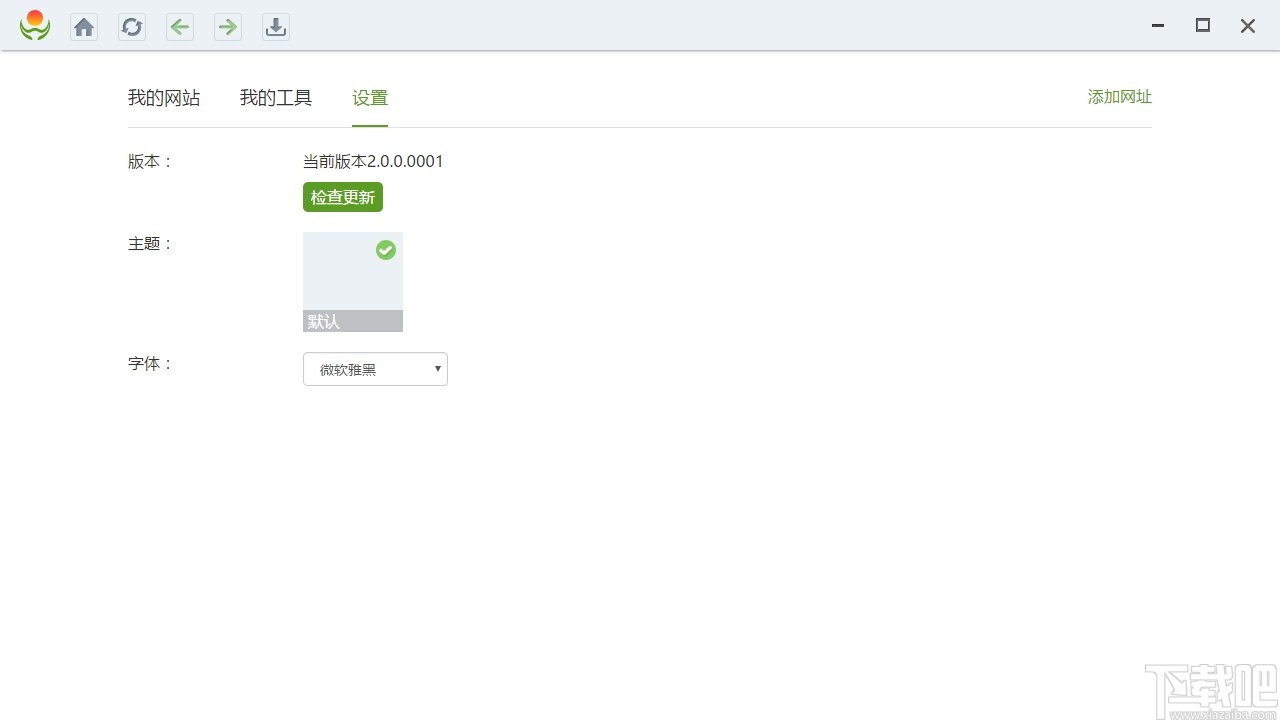This screenshot has width=1280, height=720.
Task: Click the 检查更新 update button
Action: [x=342, y=197]
